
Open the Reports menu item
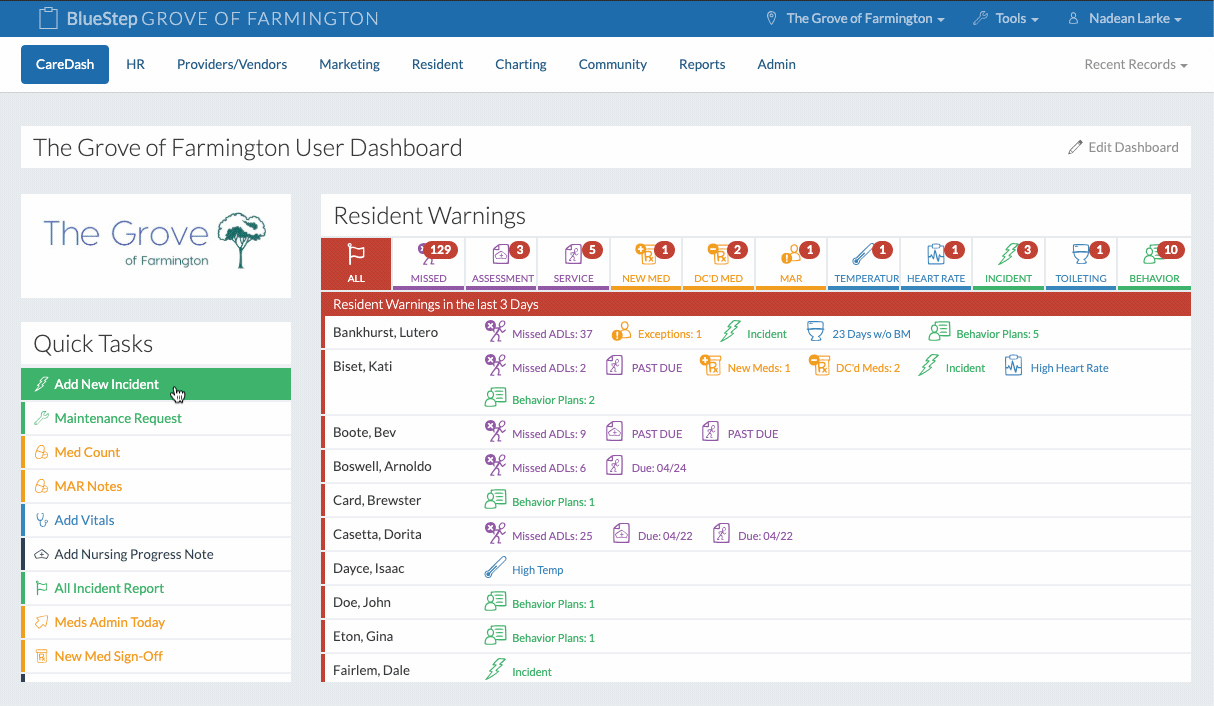click(702, 64)
